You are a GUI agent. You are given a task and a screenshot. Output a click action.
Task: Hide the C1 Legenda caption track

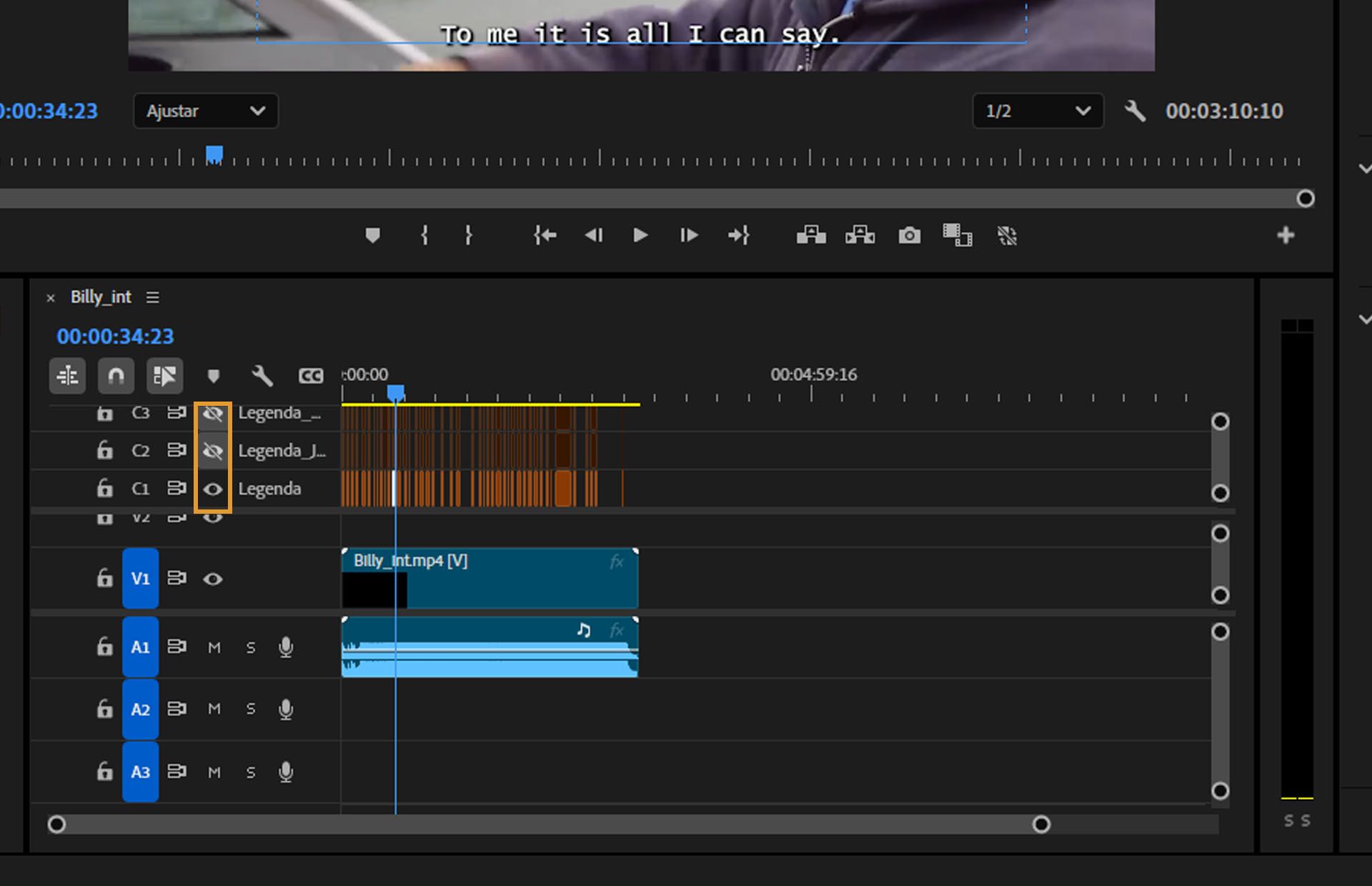click(x=213, y=489)
